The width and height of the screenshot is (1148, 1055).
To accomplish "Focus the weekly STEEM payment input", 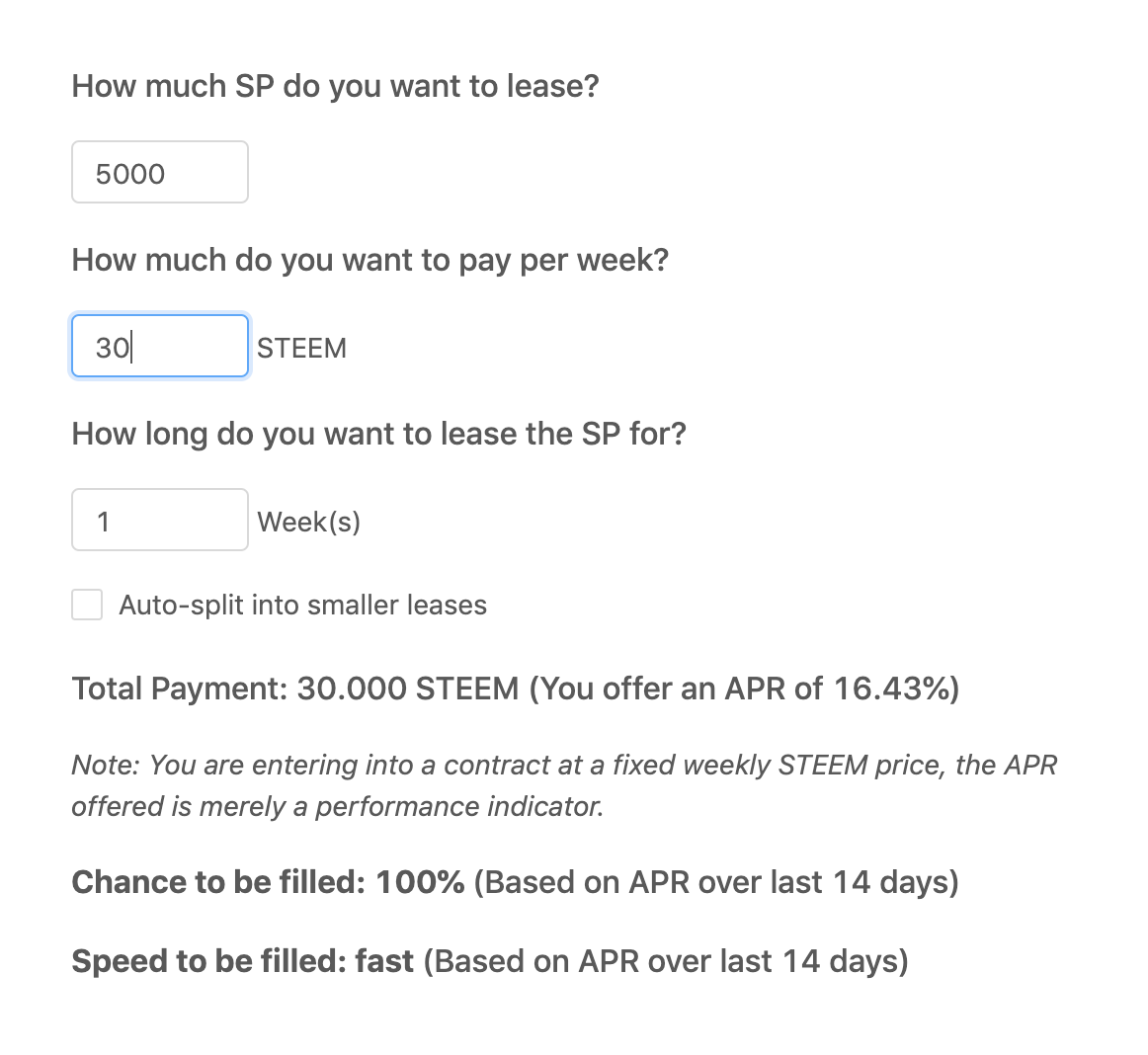I will 159,347.
